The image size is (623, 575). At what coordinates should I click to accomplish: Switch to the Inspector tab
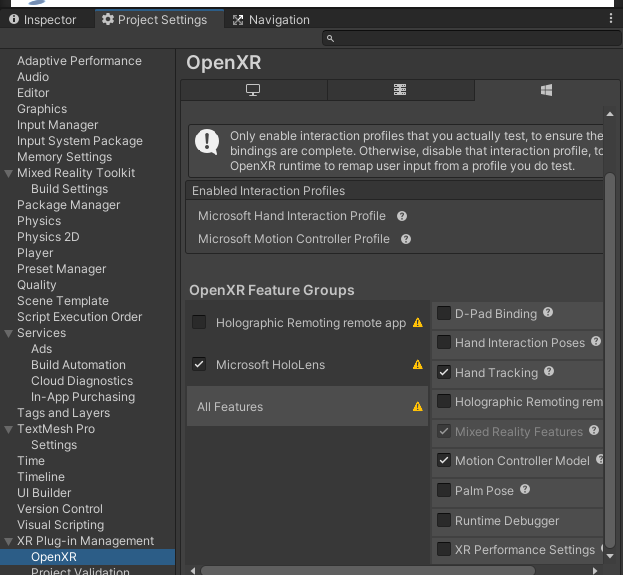pos(43,19)
